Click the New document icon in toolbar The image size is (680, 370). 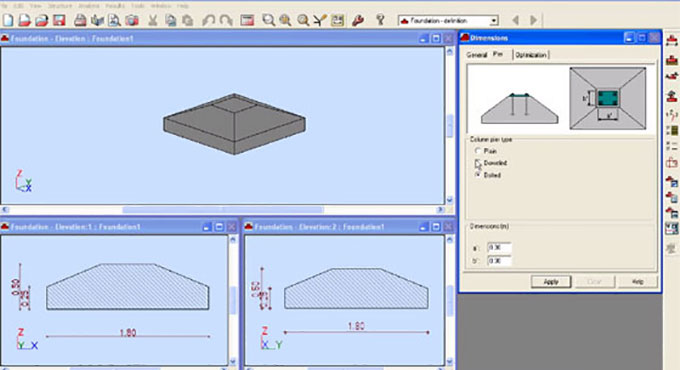pos(8,20)
